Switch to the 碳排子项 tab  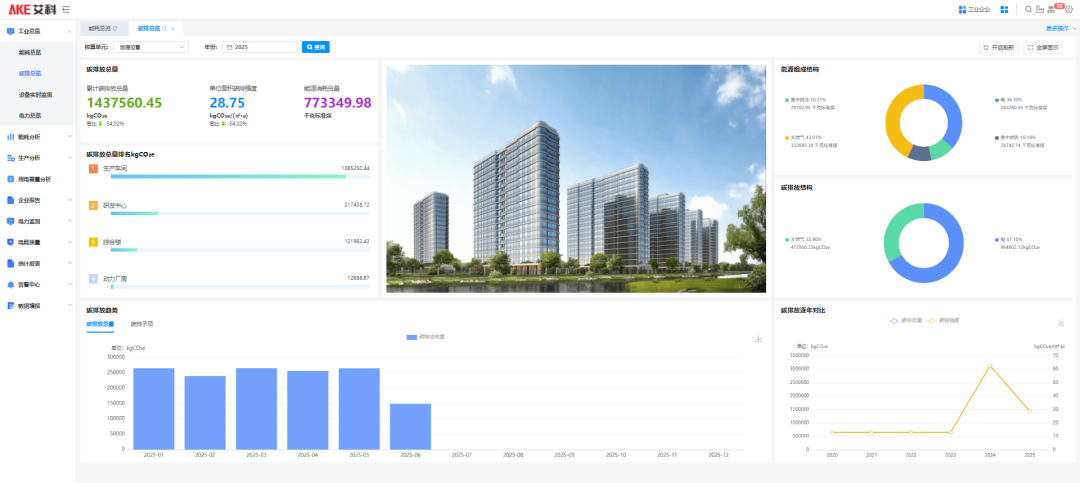142,324
